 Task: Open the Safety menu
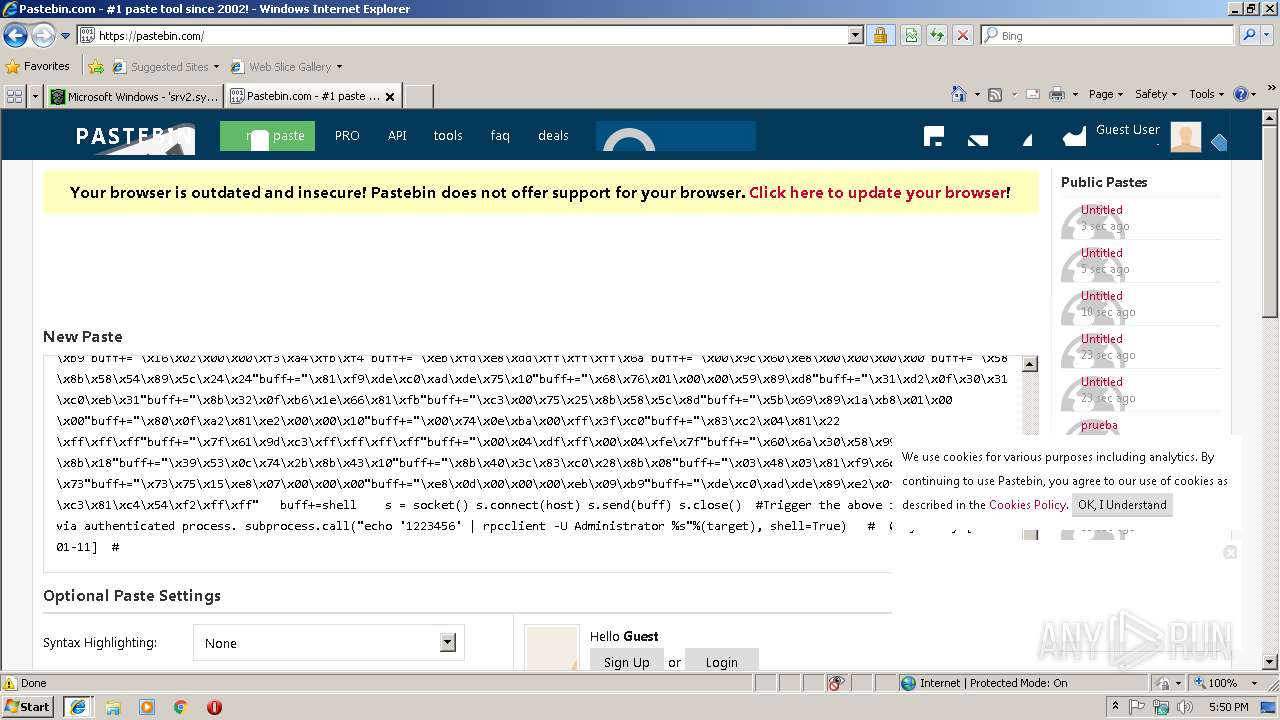pos(1156,94)
